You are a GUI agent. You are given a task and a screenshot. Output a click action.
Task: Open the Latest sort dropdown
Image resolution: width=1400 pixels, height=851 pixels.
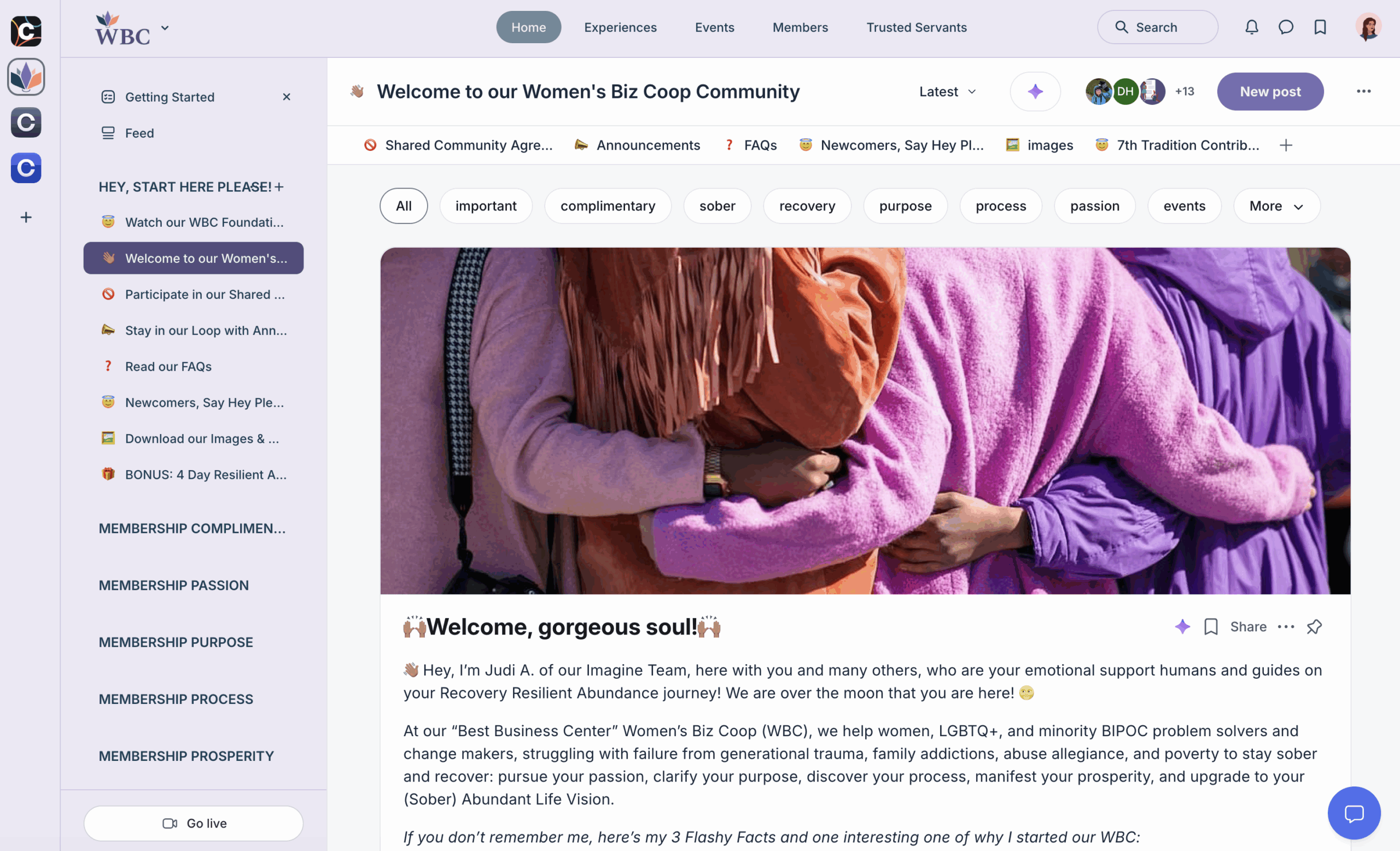pos(948,91)
